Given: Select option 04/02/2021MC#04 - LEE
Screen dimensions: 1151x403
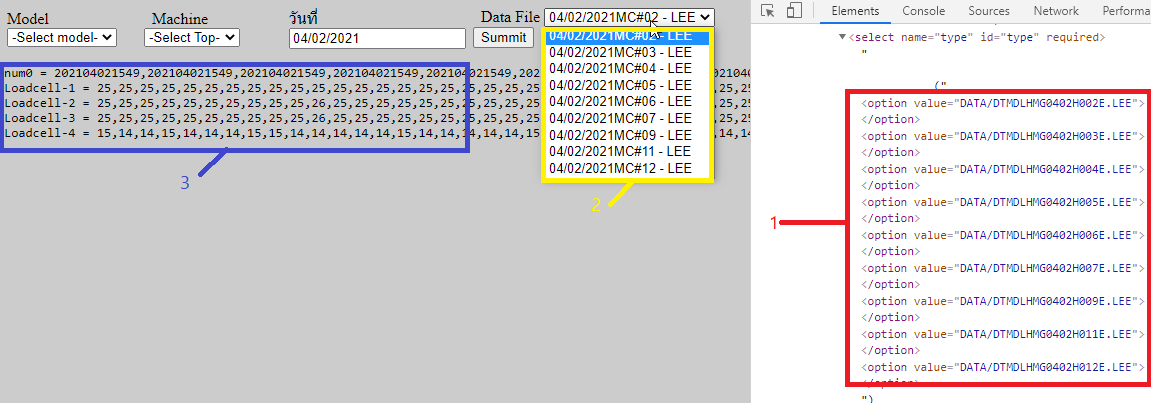Looking at the screenshot, I should pos(628,68).
